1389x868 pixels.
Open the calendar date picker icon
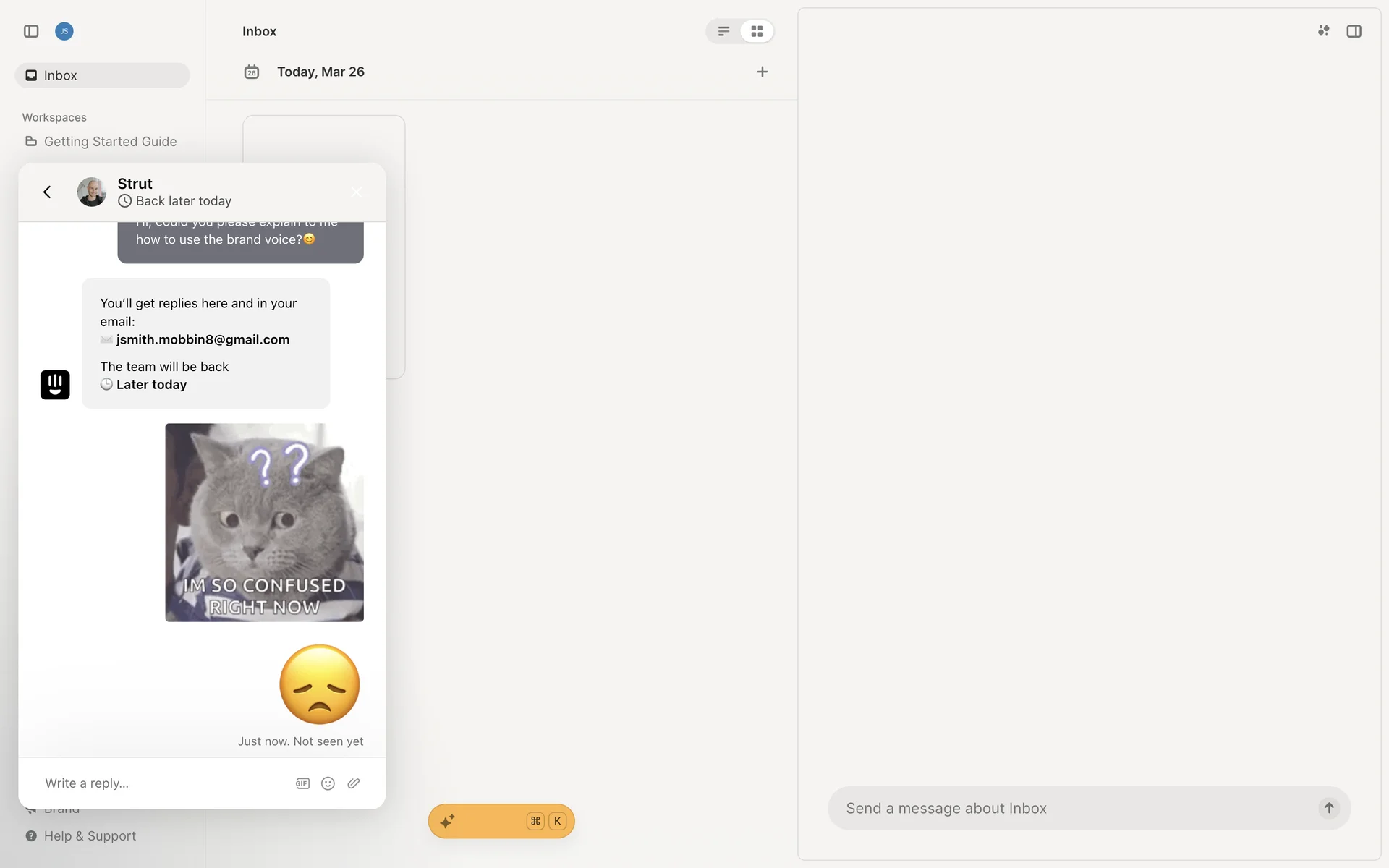[x=252, y=72]
